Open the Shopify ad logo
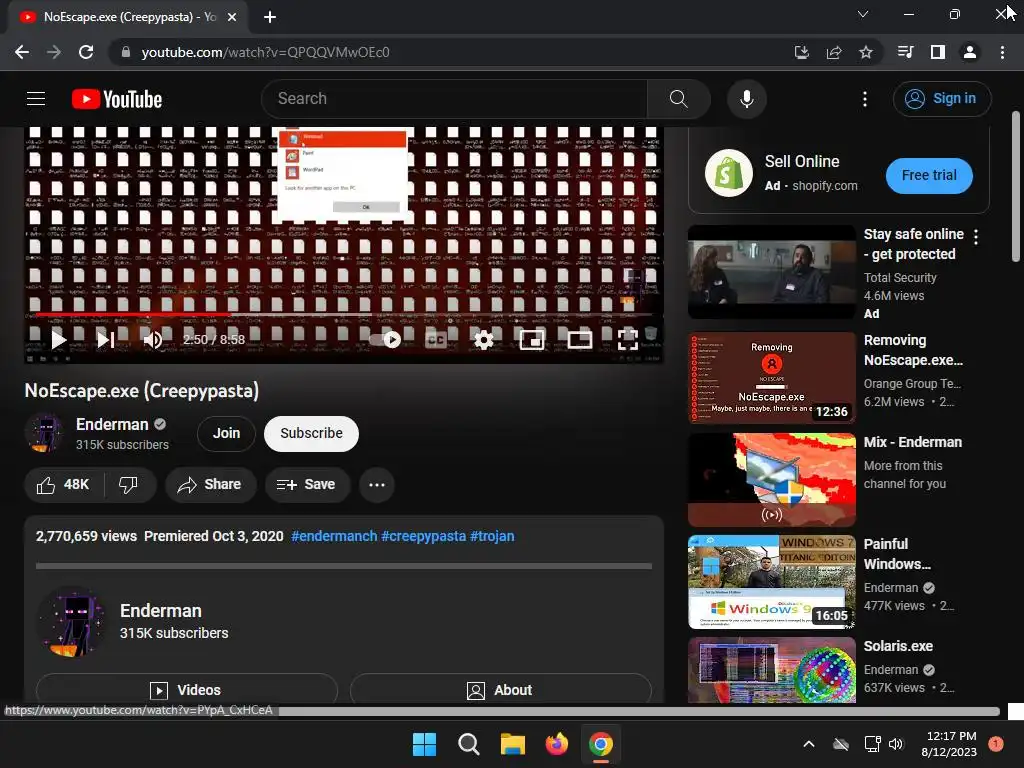Viewport: 1024px width, 768px height. point(729,174)
